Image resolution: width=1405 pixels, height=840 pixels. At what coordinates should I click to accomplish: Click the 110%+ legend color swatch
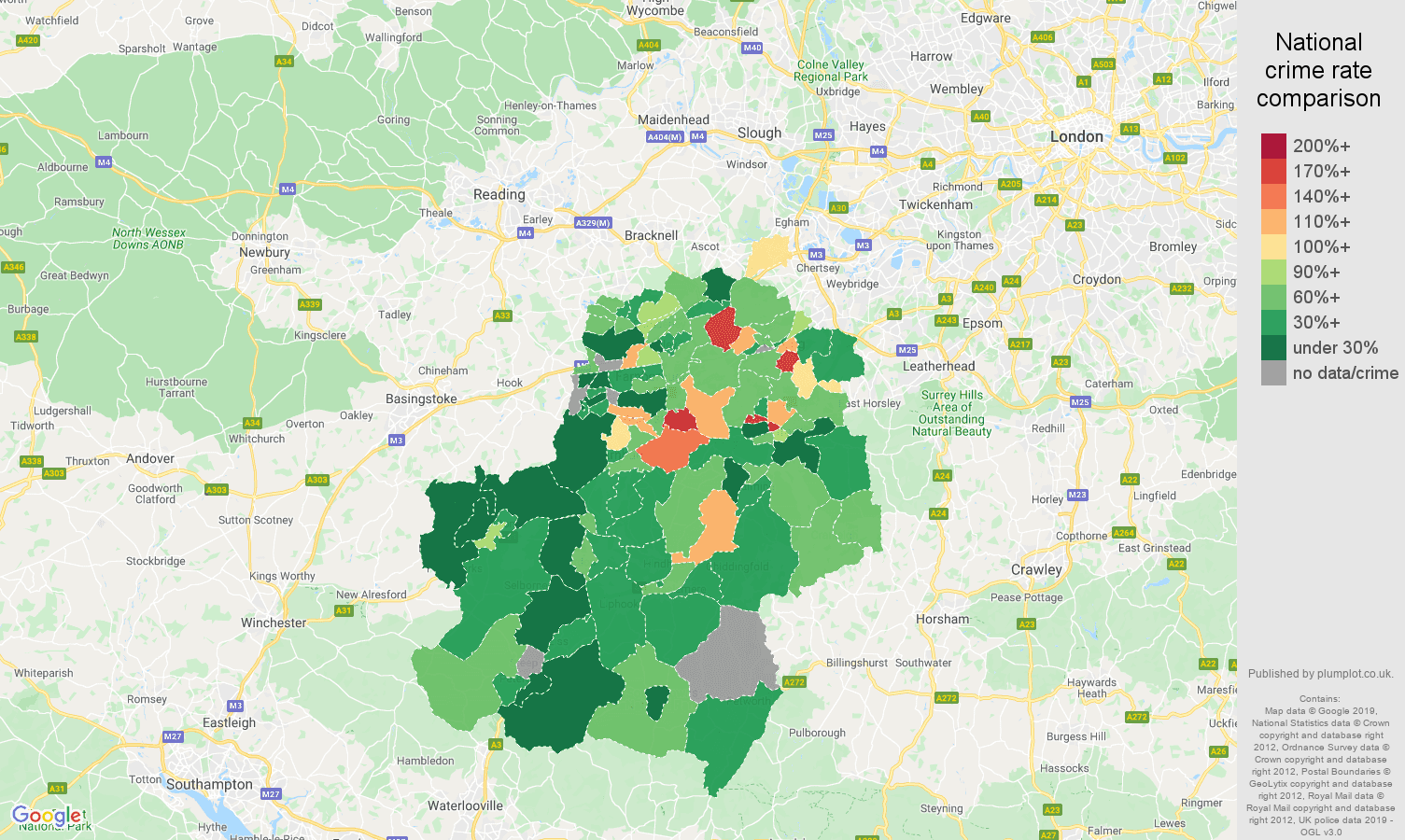click(1273, 222)
